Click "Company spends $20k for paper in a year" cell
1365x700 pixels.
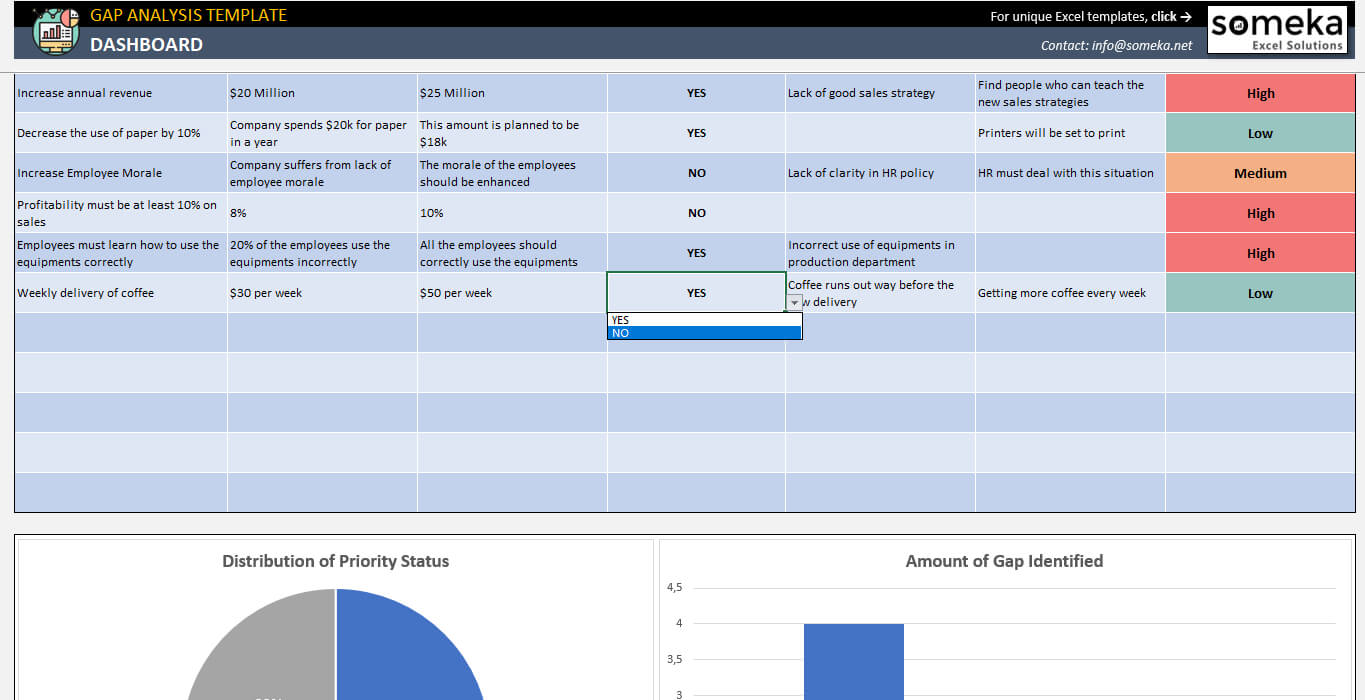click(322, 133)
